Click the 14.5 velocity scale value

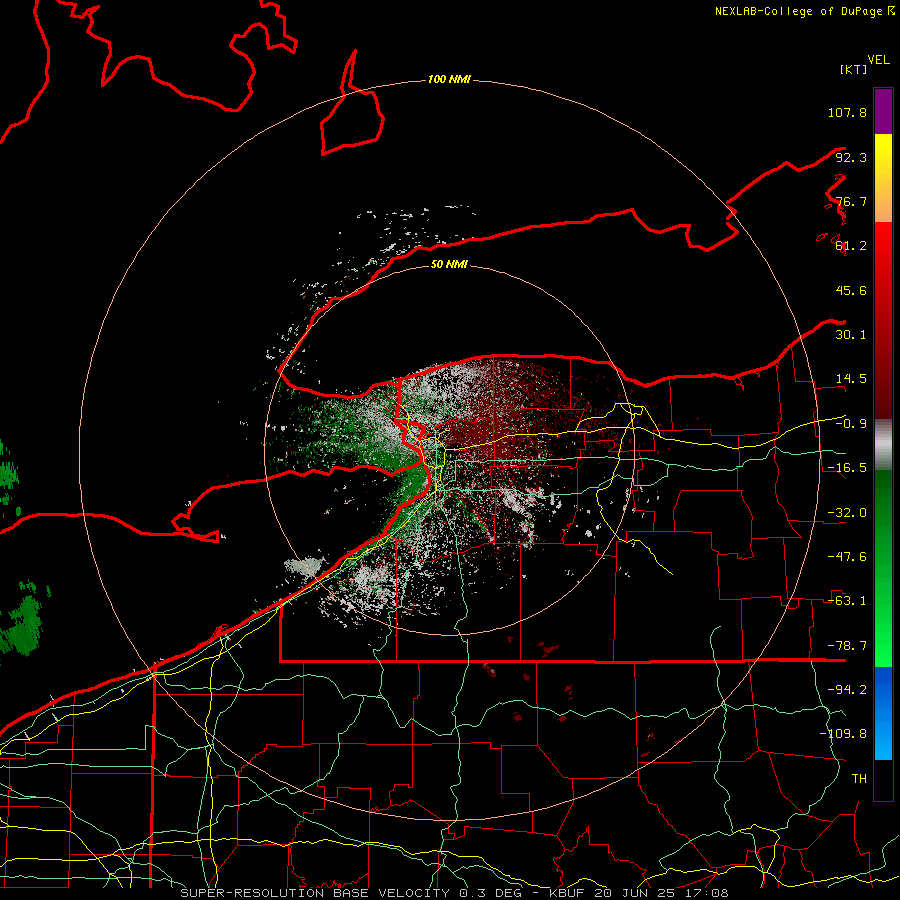(851, 379)
